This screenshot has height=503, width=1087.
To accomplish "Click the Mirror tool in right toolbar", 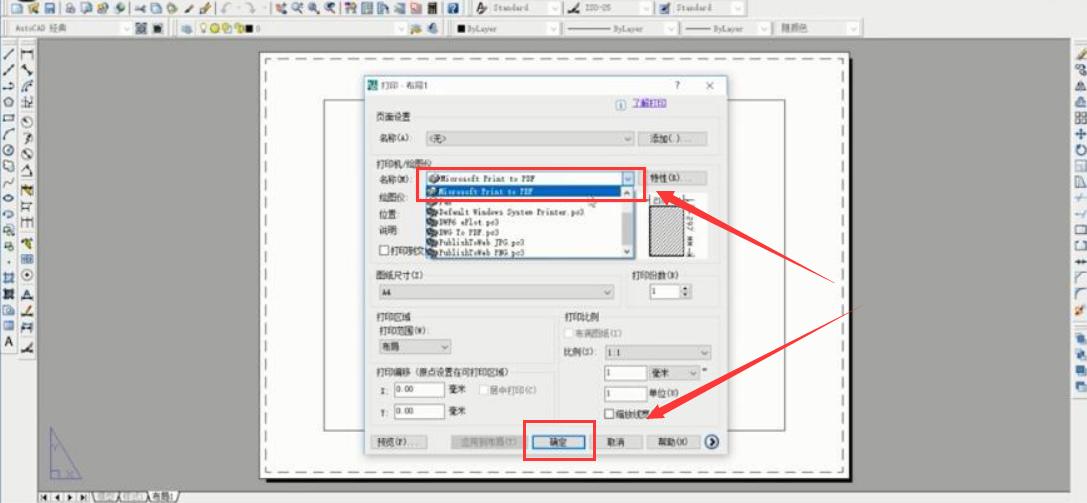I will [1080, 86].
